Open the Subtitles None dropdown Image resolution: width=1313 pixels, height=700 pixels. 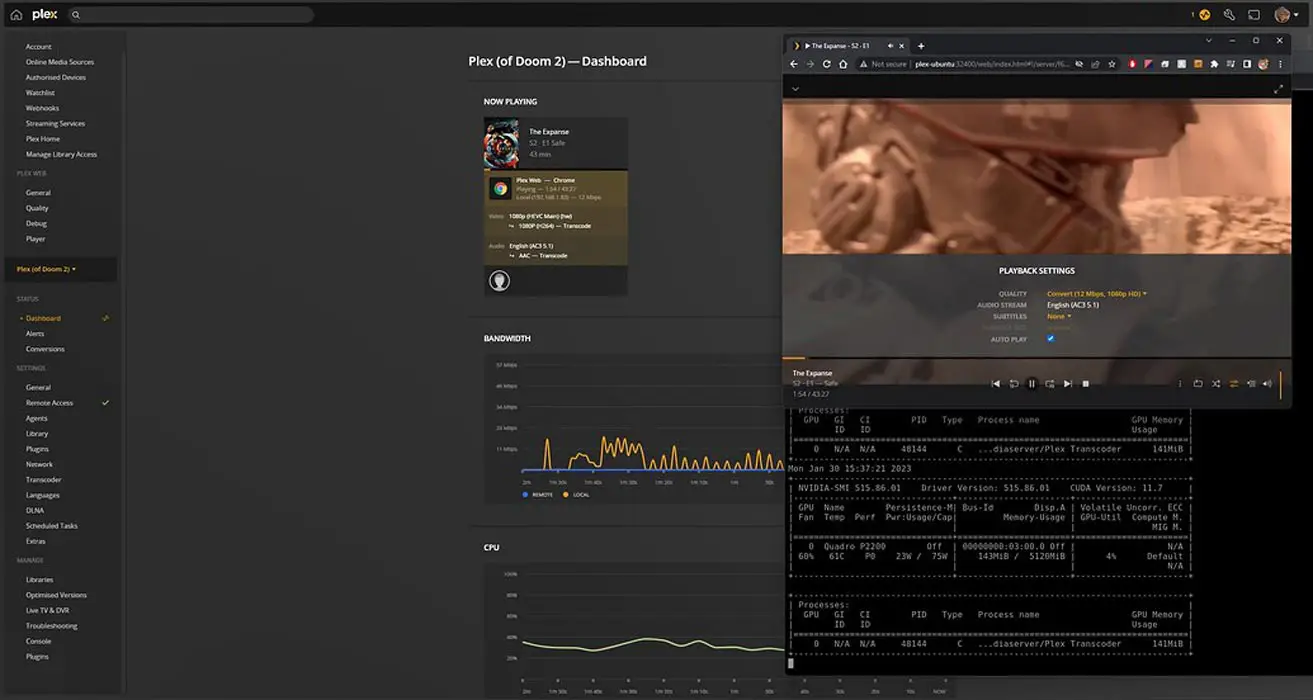1059,316
